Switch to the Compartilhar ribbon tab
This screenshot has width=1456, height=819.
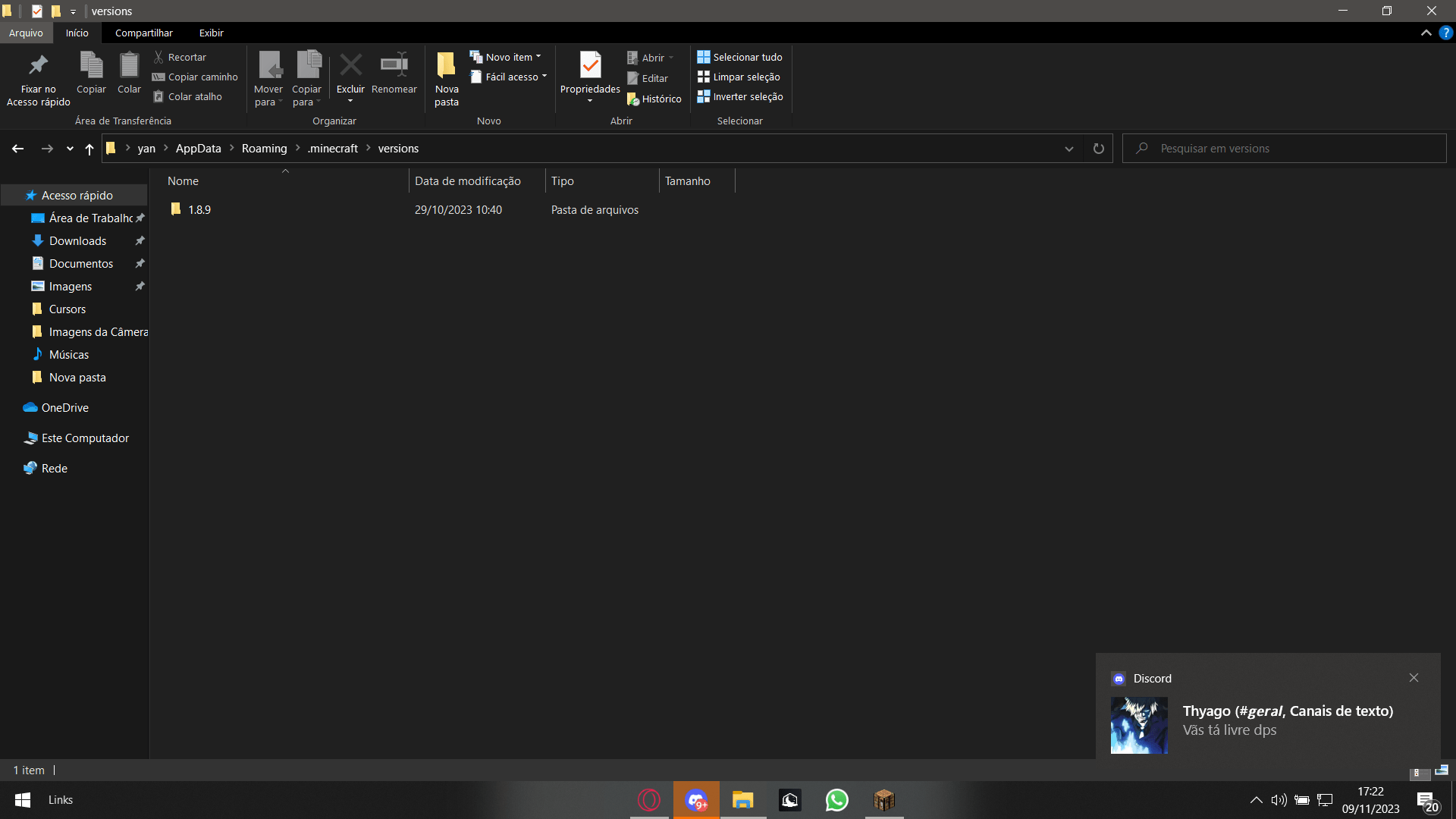(x=144, y=33)
